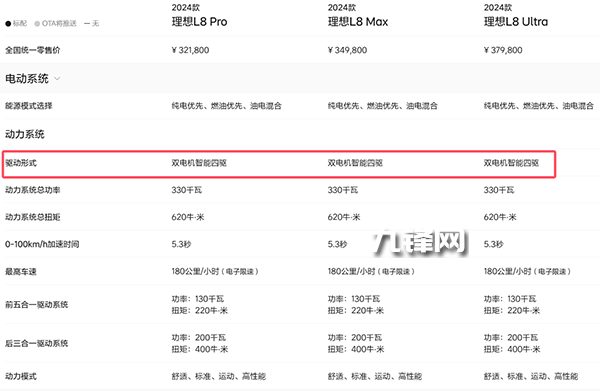The image size is (600, 391).
Task: Click the highlighted 驱动形式 row label
Action: click(21, 163)
